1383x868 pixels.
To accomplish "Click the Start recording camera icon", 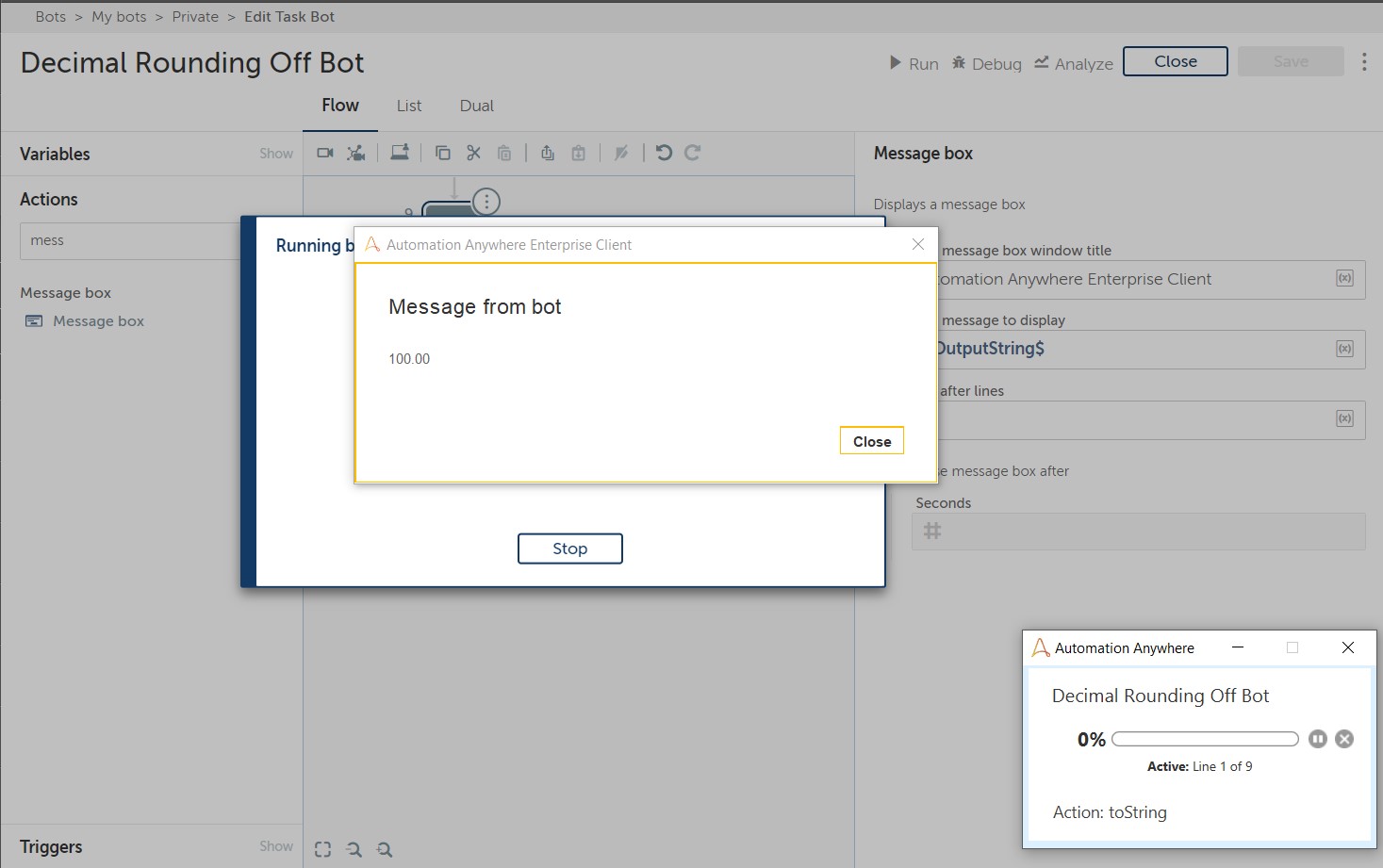I will [325, 153].
